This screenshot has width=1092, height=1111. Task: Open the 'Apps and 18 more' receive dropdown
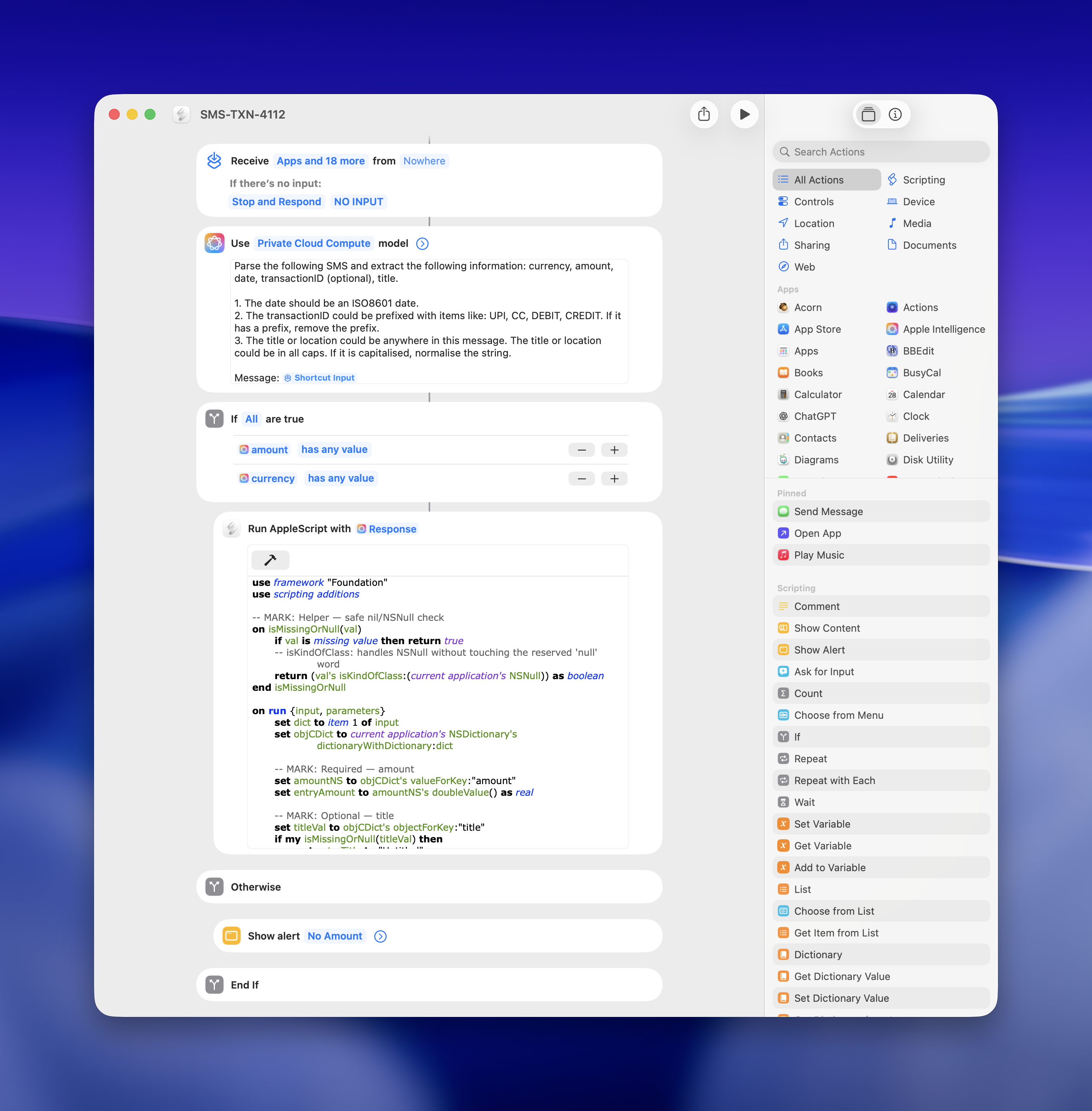321,161
